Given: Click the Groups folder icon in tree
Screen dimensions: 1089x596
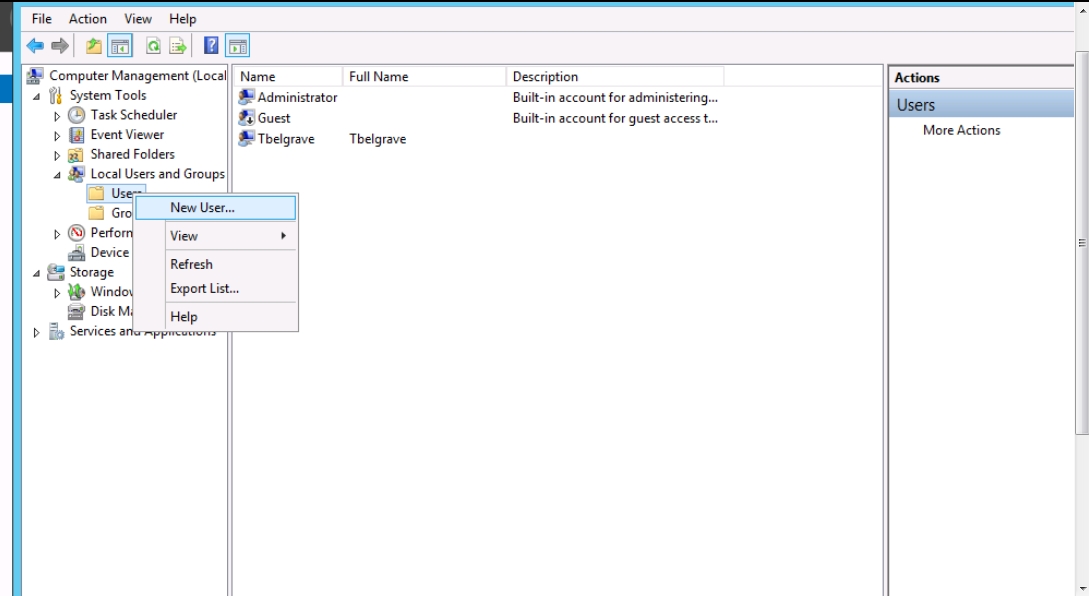Looking at the screenshot, I should click(97, 213).
